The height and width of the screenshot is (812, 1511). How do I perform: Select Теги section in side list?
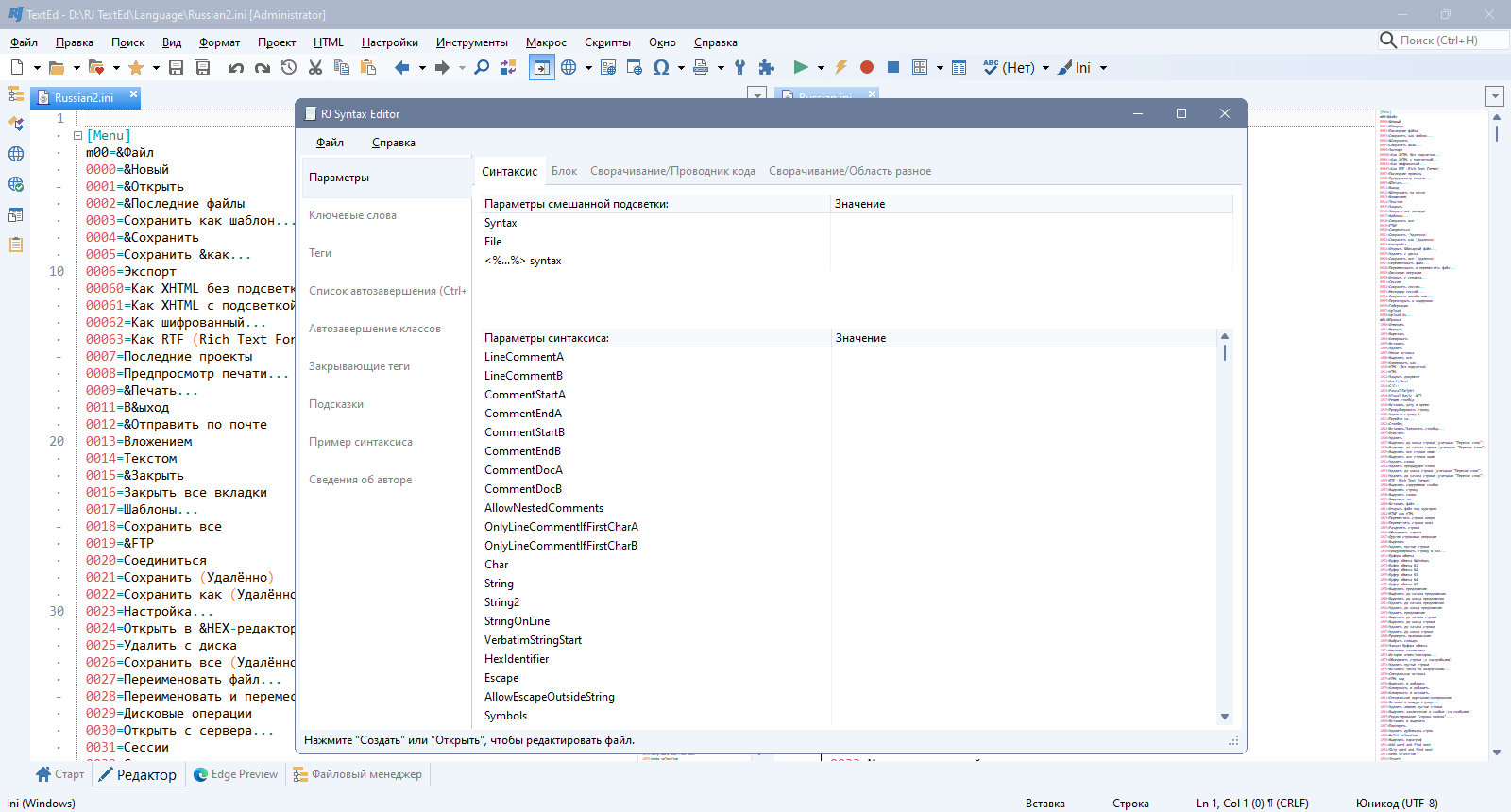click(386, 253)
